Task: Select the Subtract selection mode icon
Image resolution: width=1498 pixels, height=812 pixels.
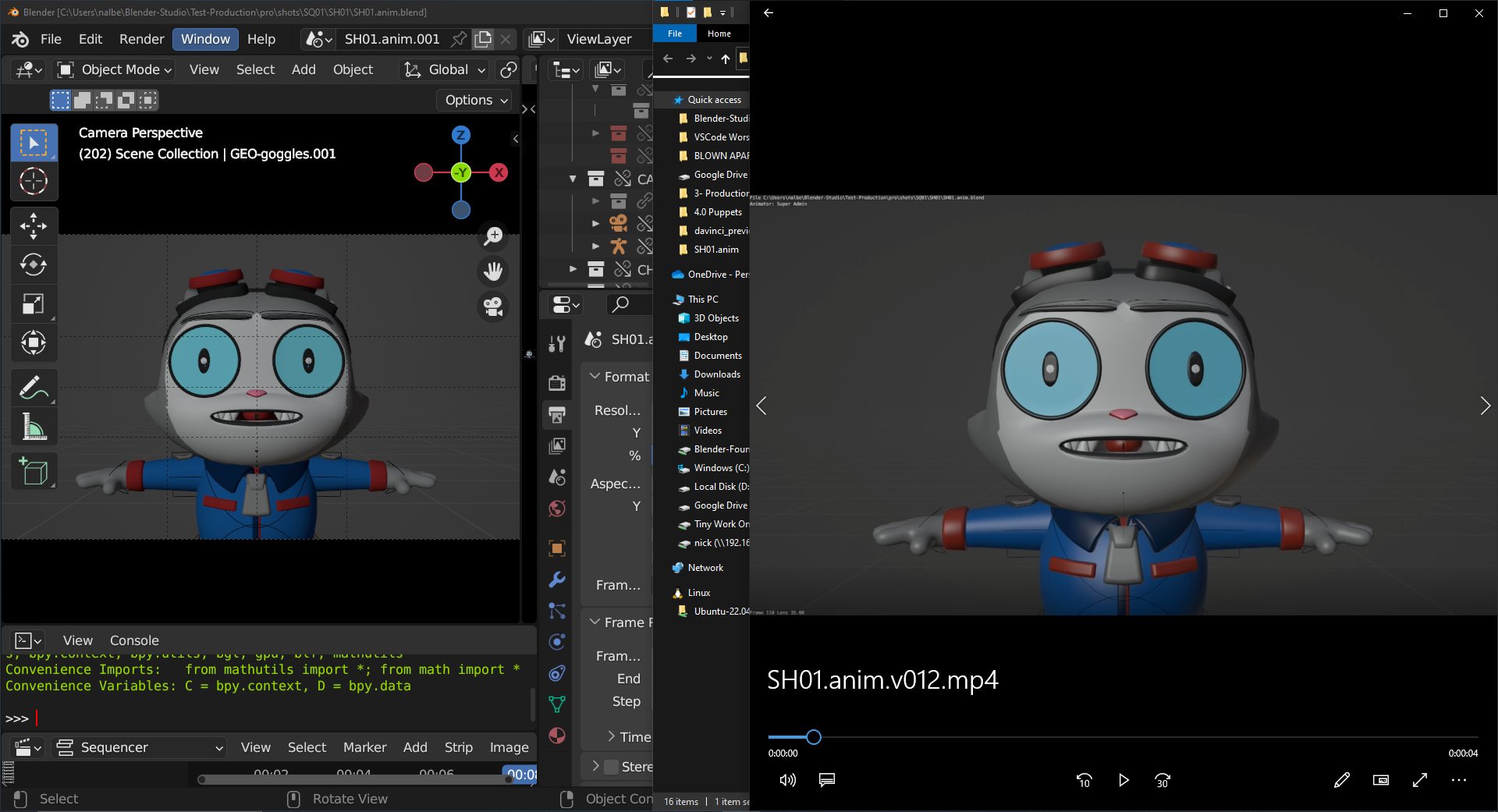Action: pyautogui.click(x=104, y=100)
